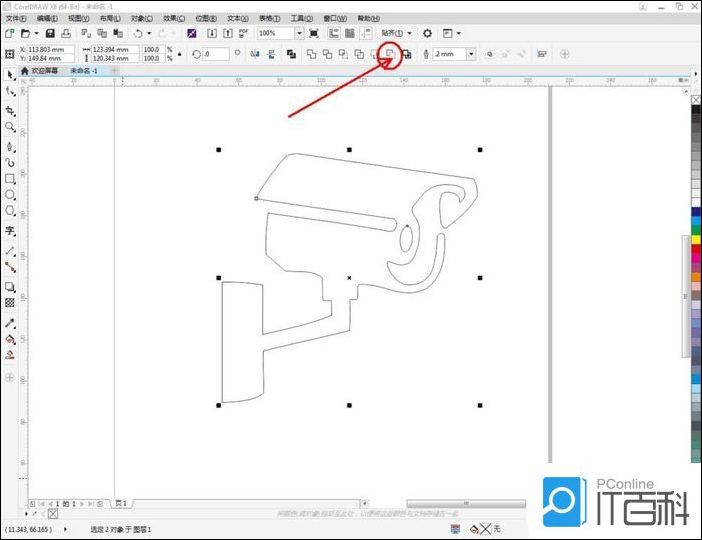The image size is (702, 540).
Task: Open the 对象 menu
Action: (141, 18)
